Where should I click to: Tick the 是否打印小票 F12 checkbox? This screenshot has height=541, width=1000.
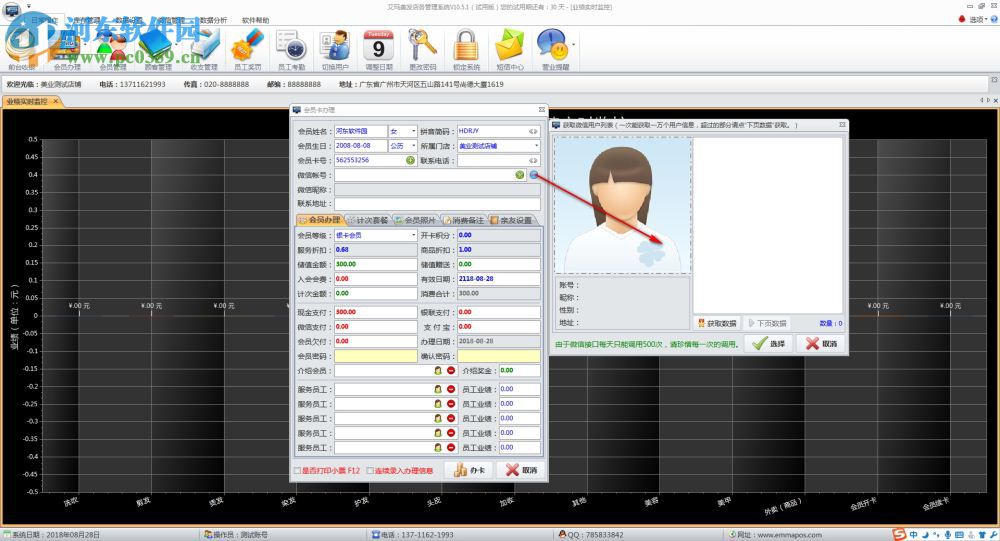tap(297, 470)
